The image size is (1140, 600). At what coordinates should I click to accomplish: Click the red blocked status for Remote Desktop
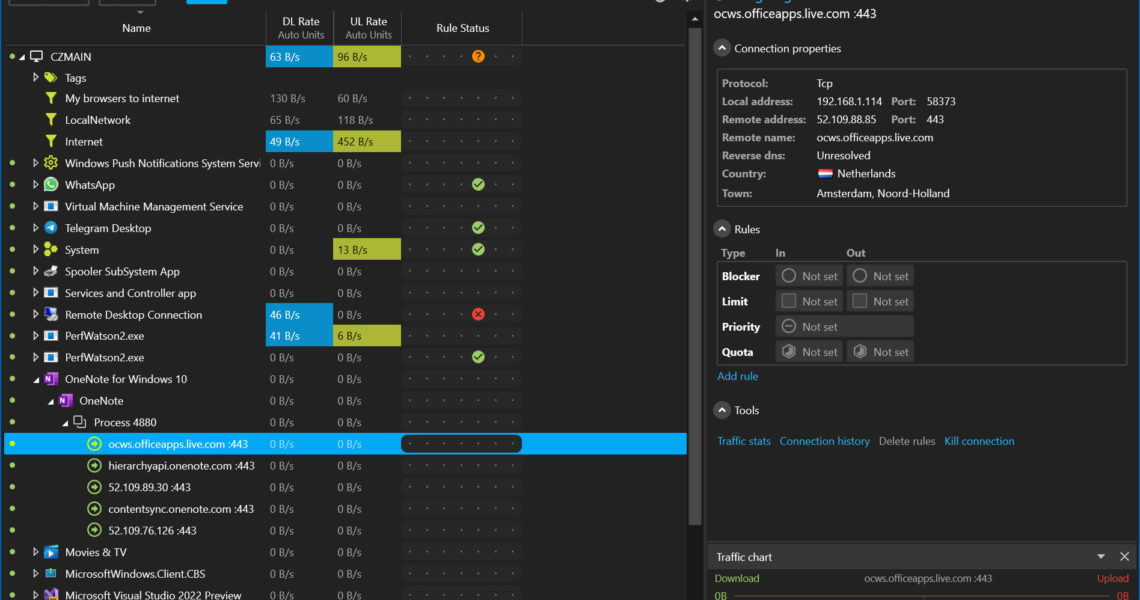[478, 315]
